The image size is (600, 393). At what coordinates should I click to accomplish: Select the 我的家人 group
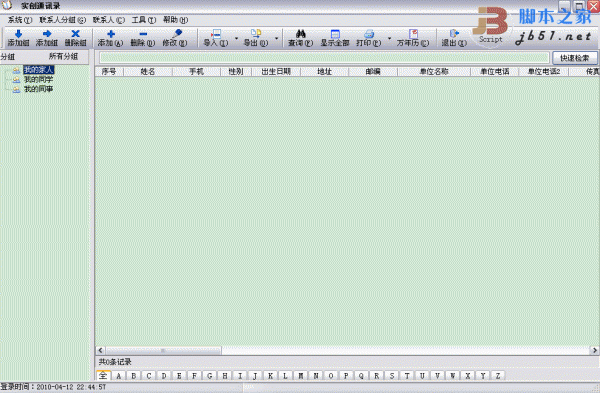tap(39, 70)
